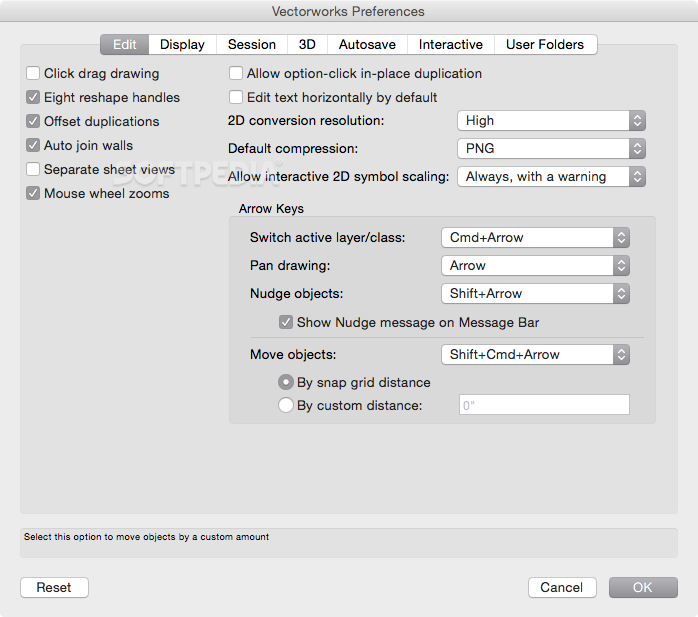The image size is (698, 617).
Task: Toggle Mouse wheel zooms checkbox
Action: click(33, 193)
